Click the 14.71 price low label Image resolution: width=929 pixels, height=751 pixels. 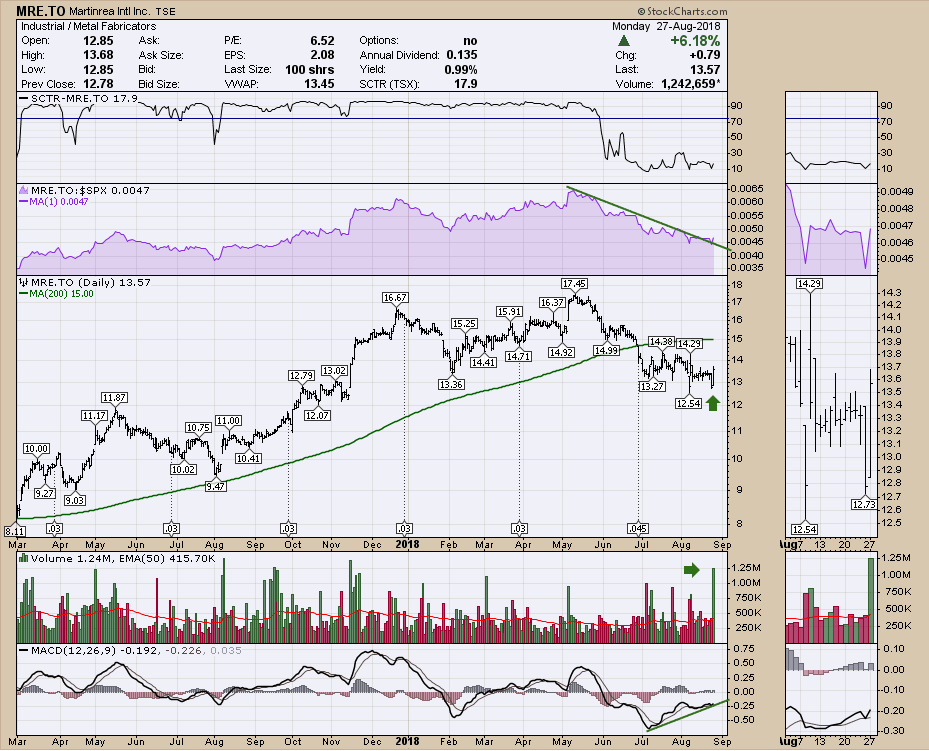pos(518,357)
